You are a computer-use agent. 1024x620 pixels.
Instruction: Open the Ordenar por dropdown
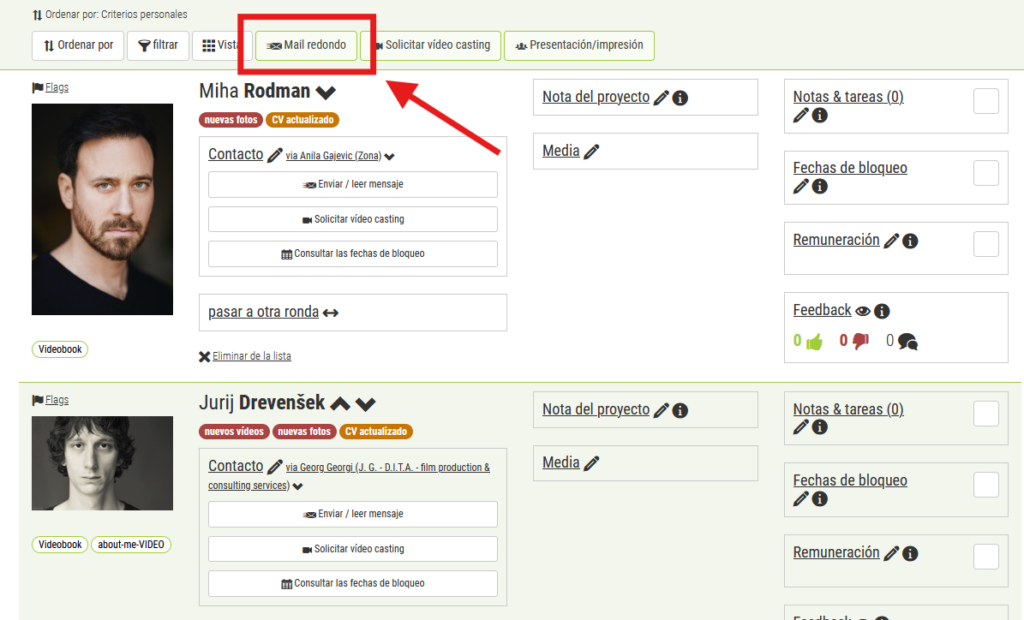click(x=78, y=45)
